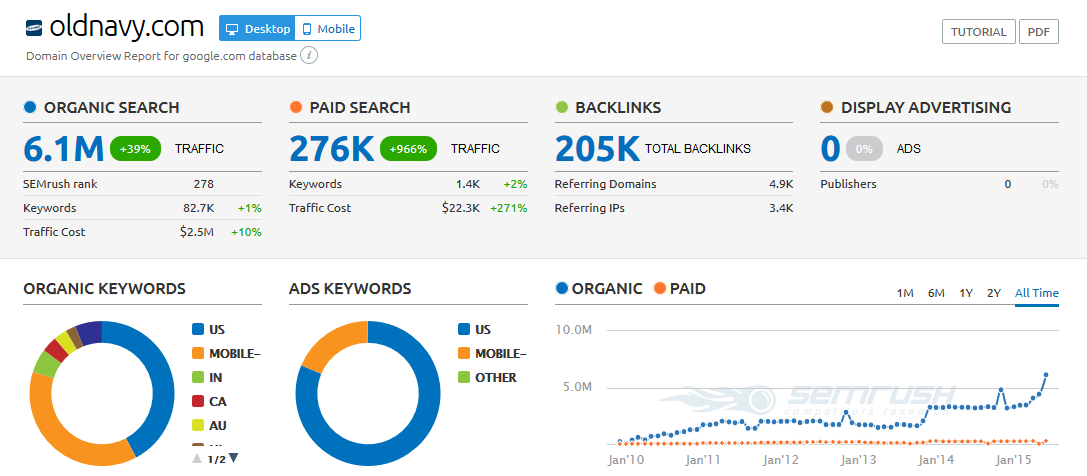Click MOBILE swatch in Organic Keywords legend

pyautogui.click(x=198, y=353)
